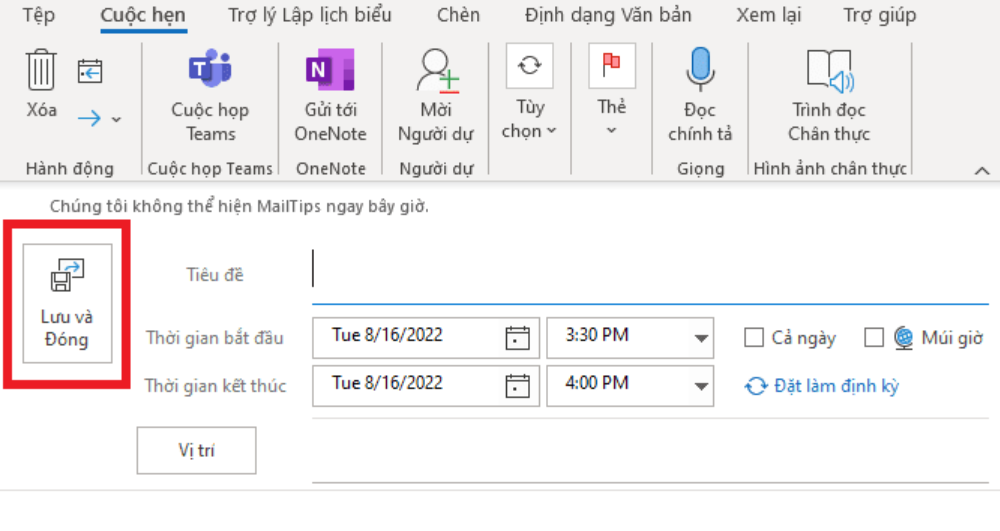Switch to the Chèn ribbon tab
This screenshot has width=1000, height=531.
(x=458, y=15)
